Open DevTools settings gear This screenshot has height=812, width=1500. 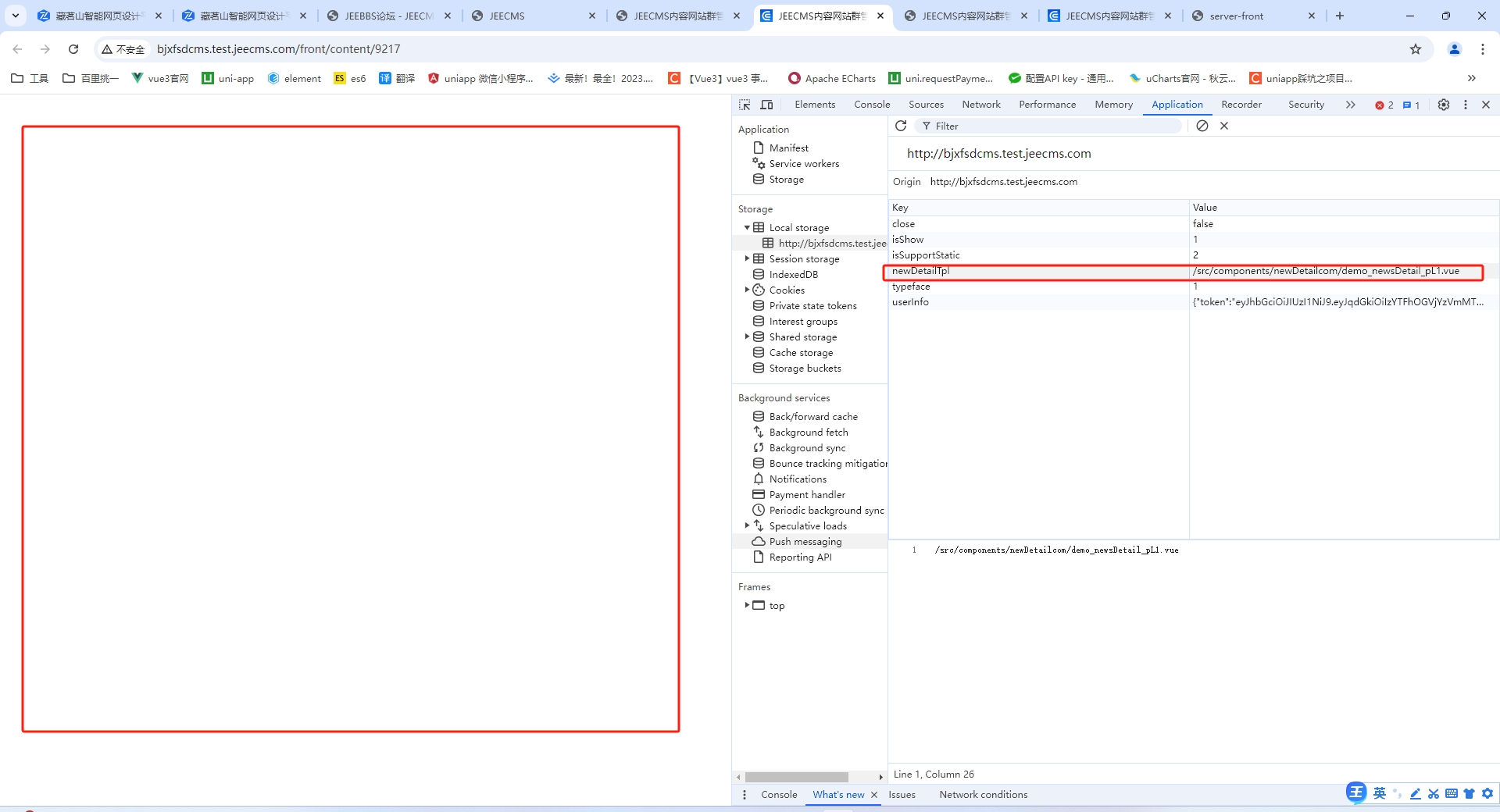[x=1444, y=105]
